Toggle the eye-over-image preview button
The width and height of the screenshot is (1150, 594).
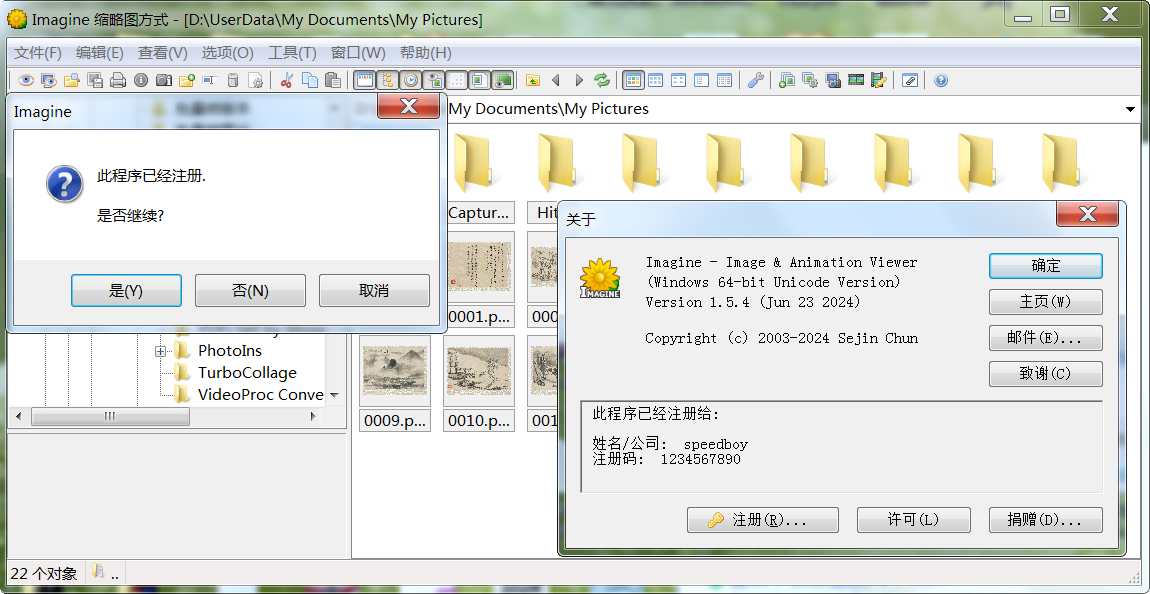coord(433,80)
